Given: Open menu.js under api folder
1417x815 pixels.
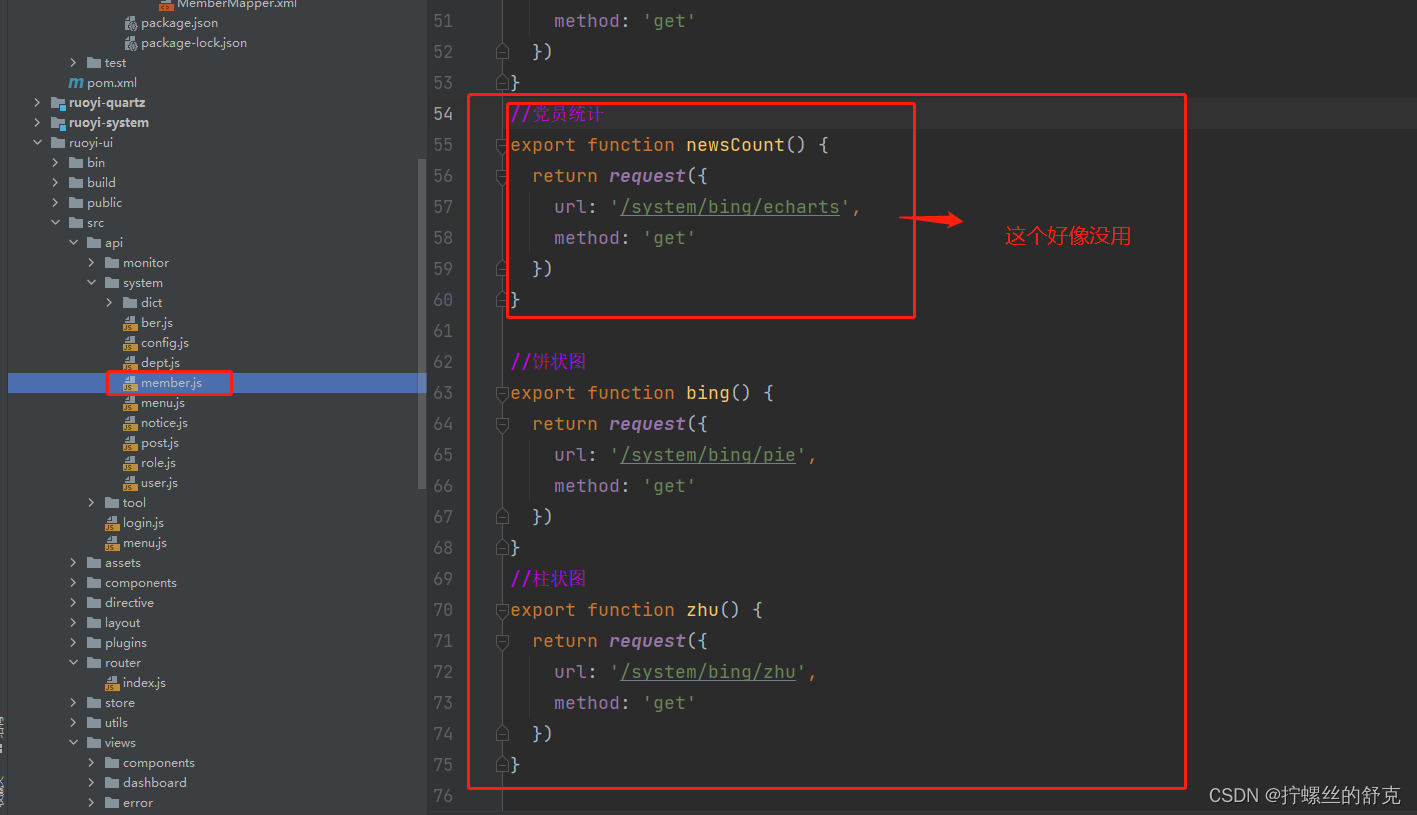Looking at the screenshot, I should (145, 543).
